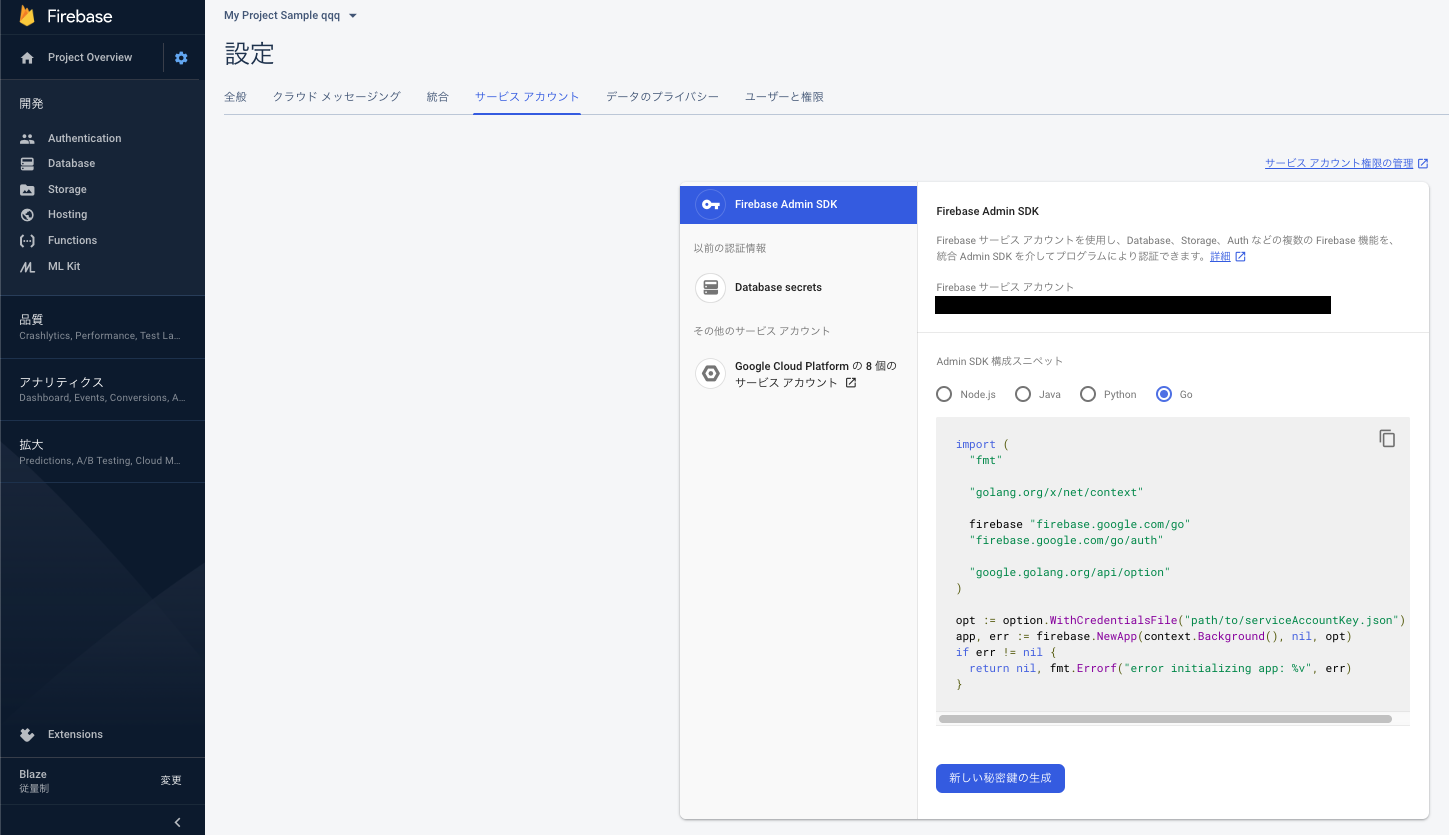The width and height of the screenshot is (1449, 835).
Task: Click the Admin SDK 構成スニペット label
Action: point(999,361)
